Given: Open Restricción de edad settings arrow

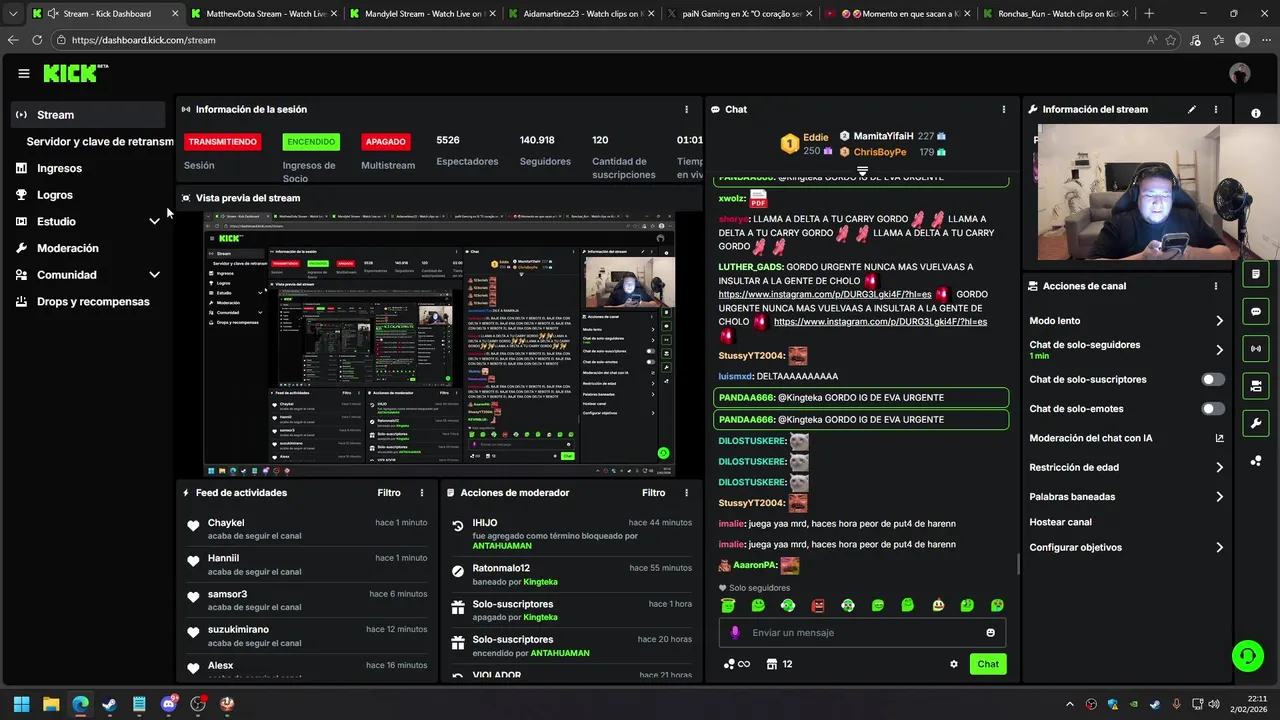Looking at the screenshot, I should pos(1219,467).
